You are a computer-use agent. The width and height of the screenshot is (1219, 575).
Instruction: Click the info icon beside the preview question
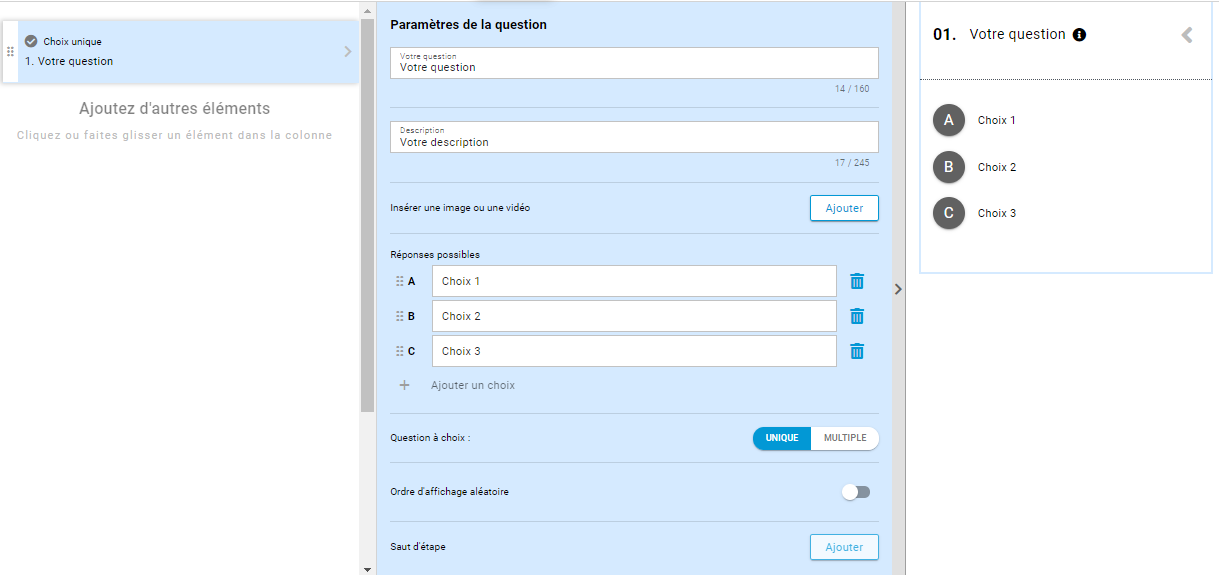1080,35
